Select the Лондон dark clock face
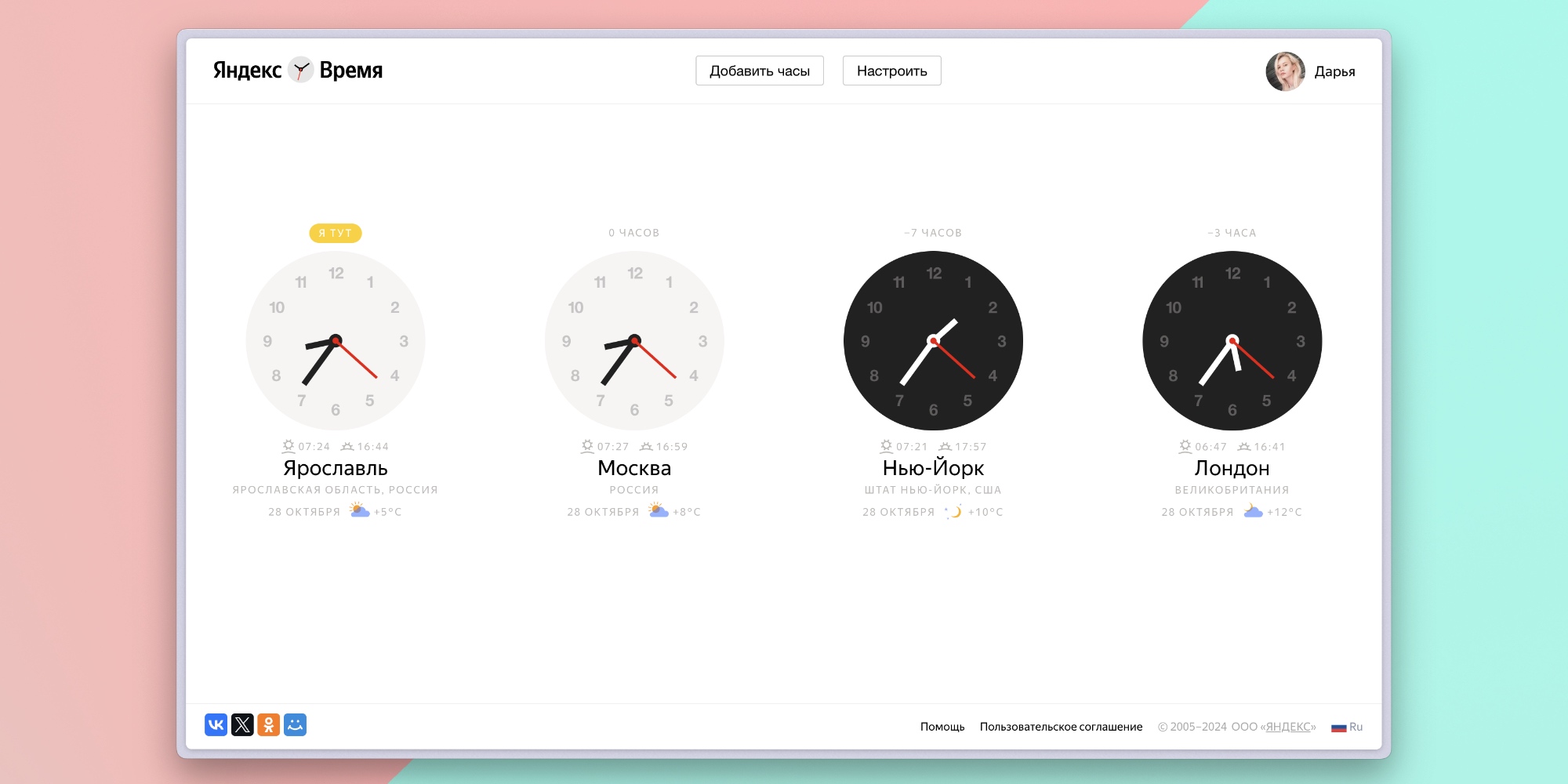 pos(1232,341)
